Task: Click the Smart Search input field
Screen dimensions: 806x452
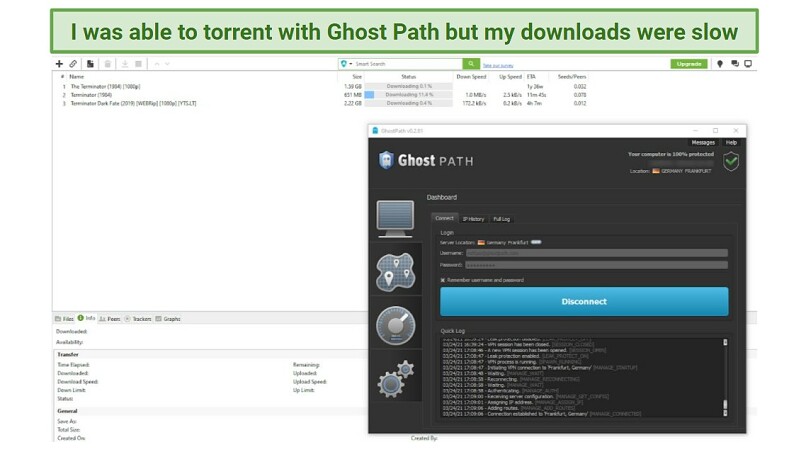Action: click(408, 64)
